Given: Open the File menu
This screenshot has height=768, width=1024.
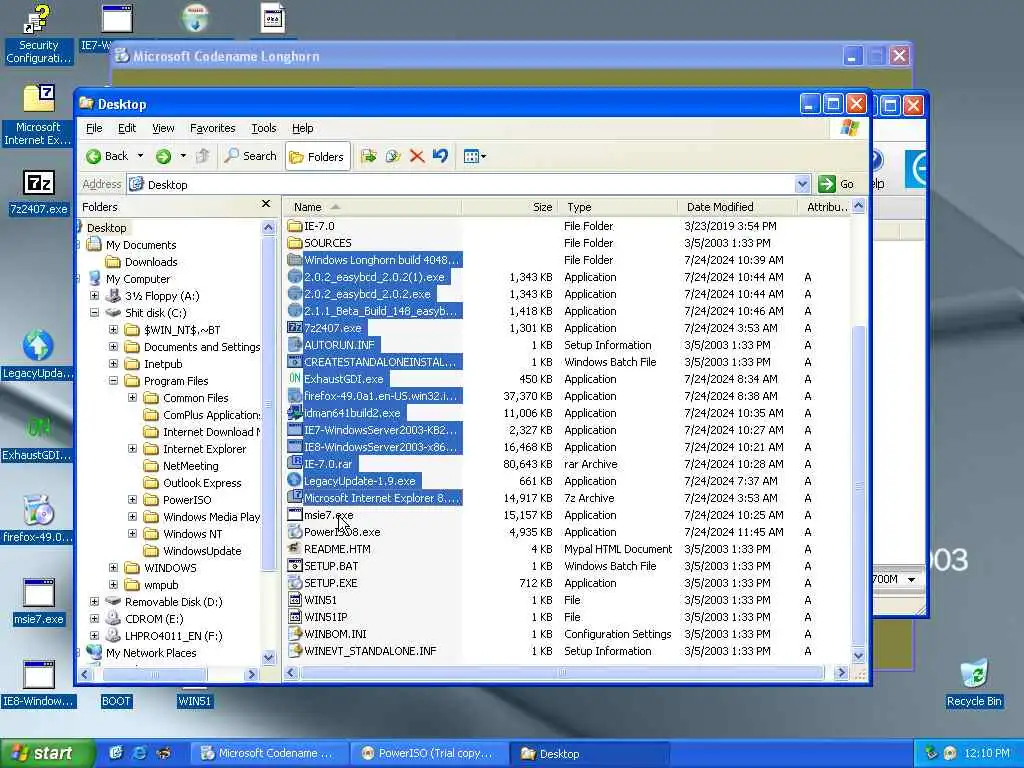Looking at the screenshot, I should 94,128.
